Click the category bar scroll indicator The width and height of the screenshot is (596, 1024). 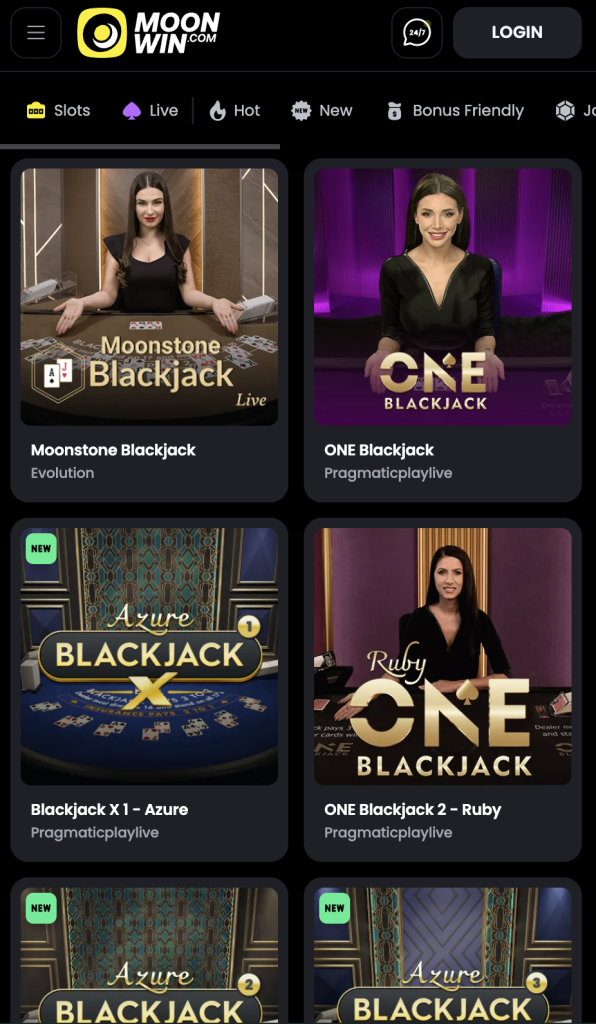pos(140,147)
